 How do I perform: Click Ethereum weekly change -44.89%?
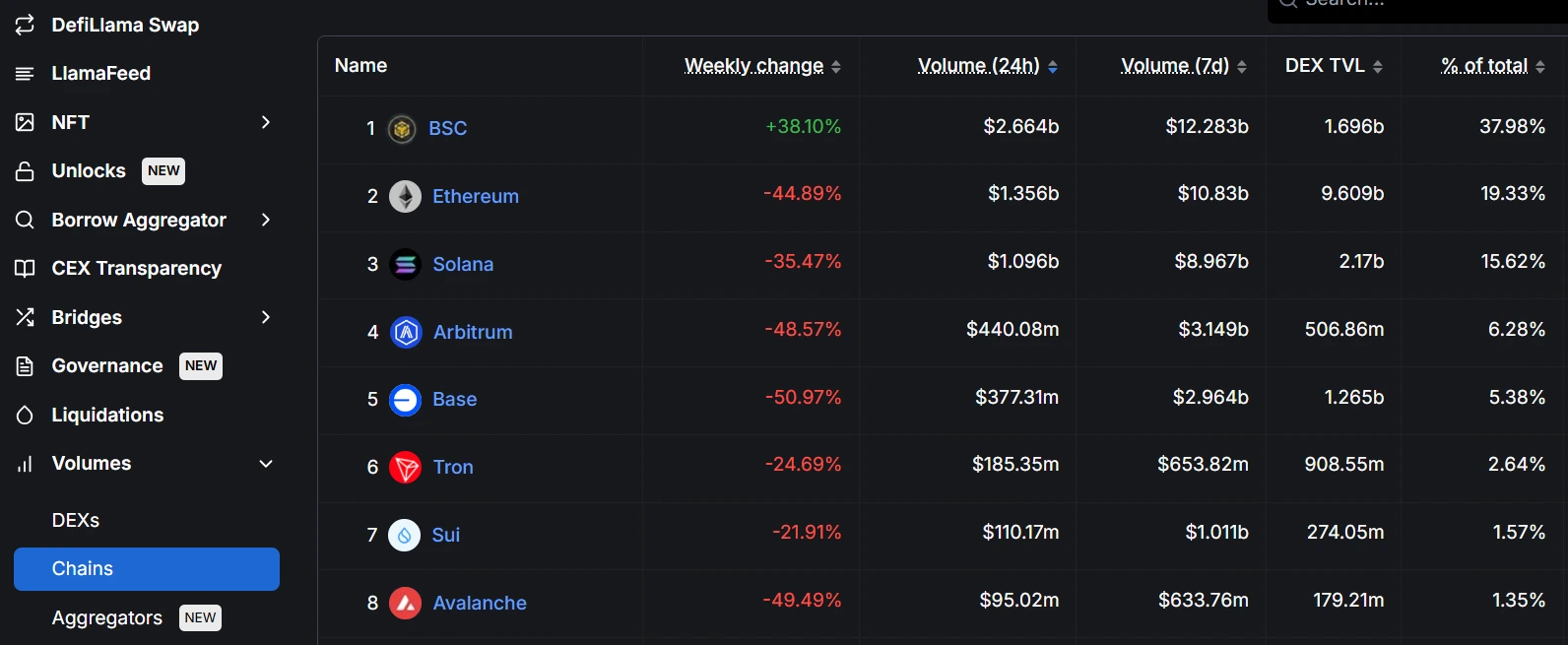[803, 194]
